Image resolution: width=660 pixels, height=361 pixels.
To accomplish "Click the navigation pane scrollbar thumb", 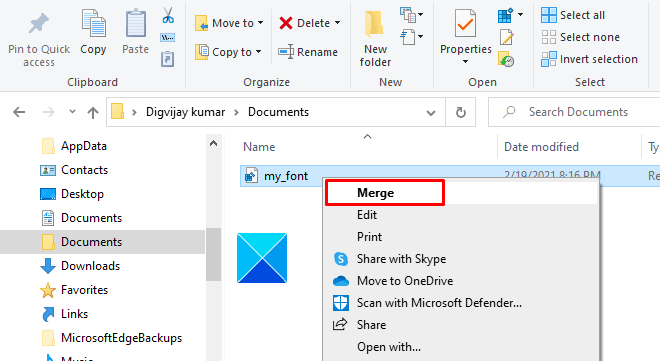I will 213,254.
